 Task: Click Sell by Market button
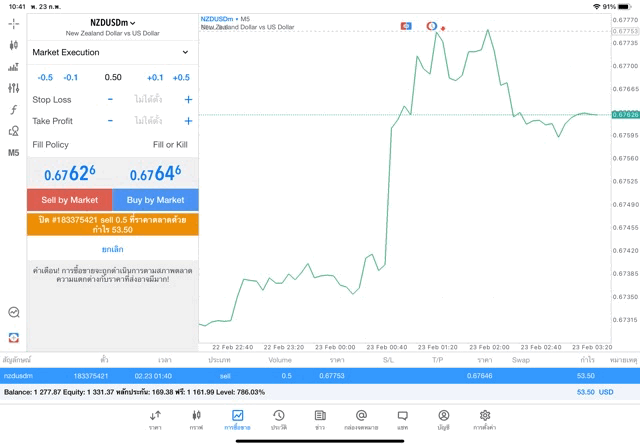click(70, 200)
